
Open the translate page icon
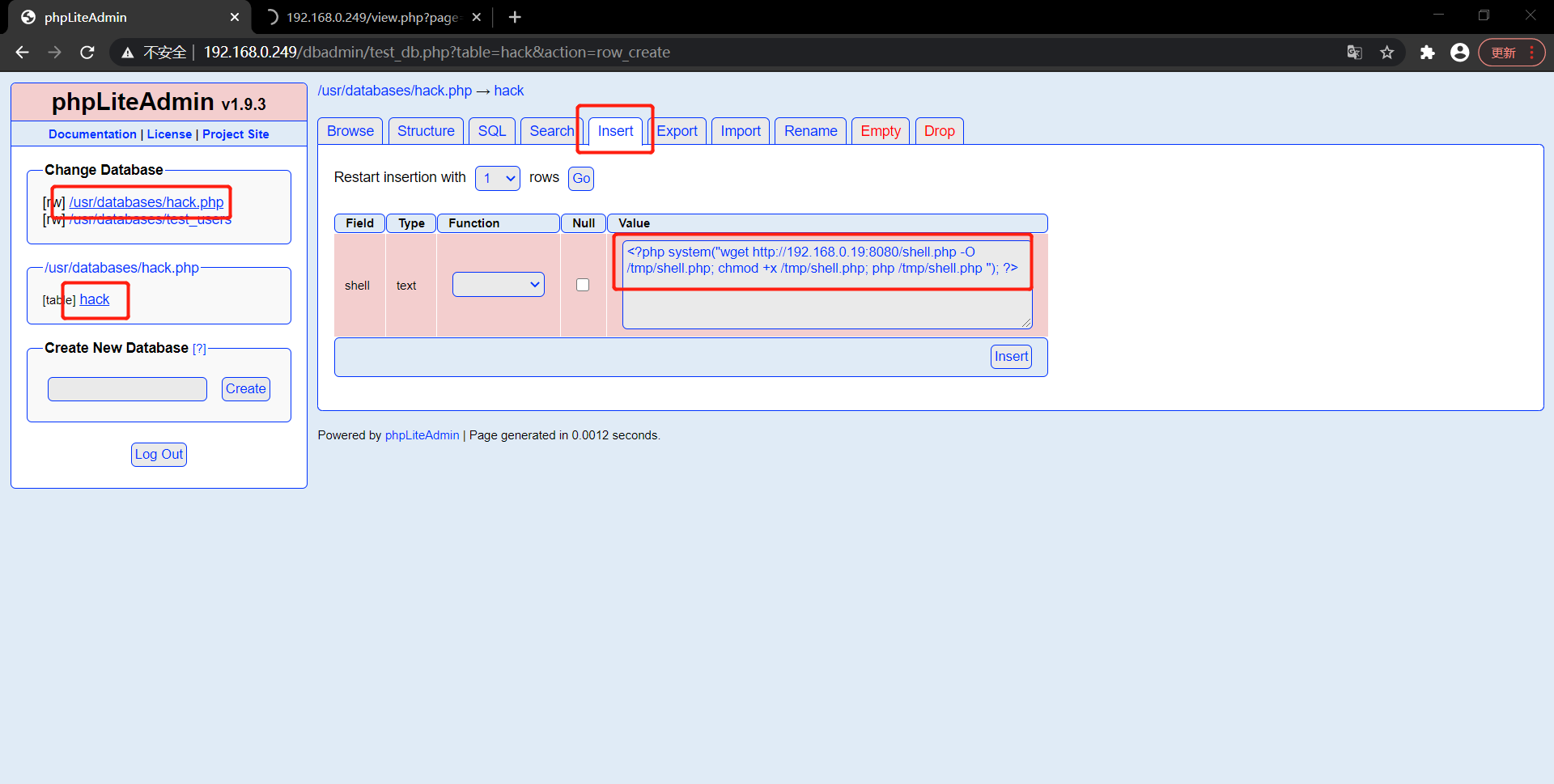coord(1354,53)
